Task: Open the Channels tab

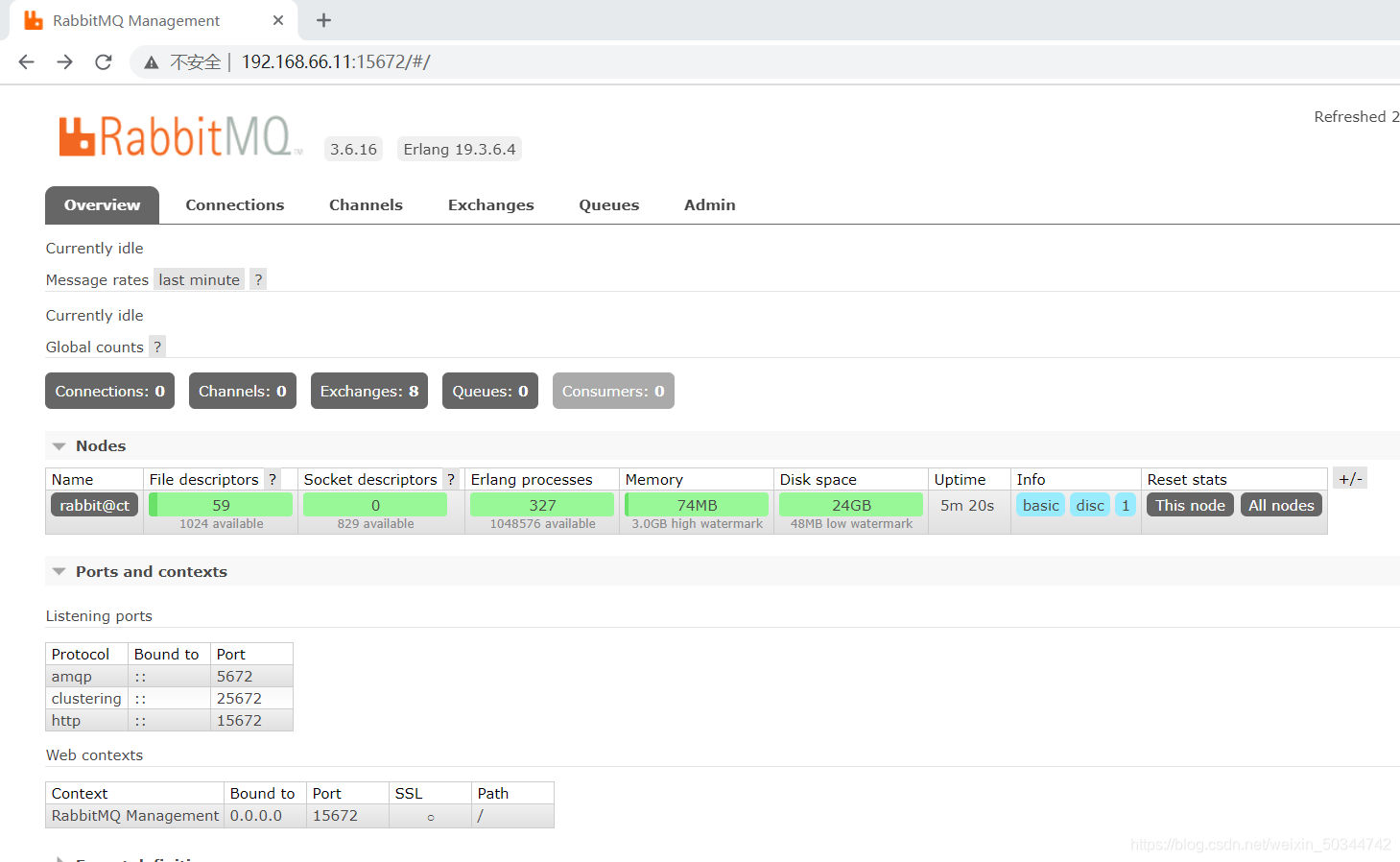Action: click(x=366, y=205)
